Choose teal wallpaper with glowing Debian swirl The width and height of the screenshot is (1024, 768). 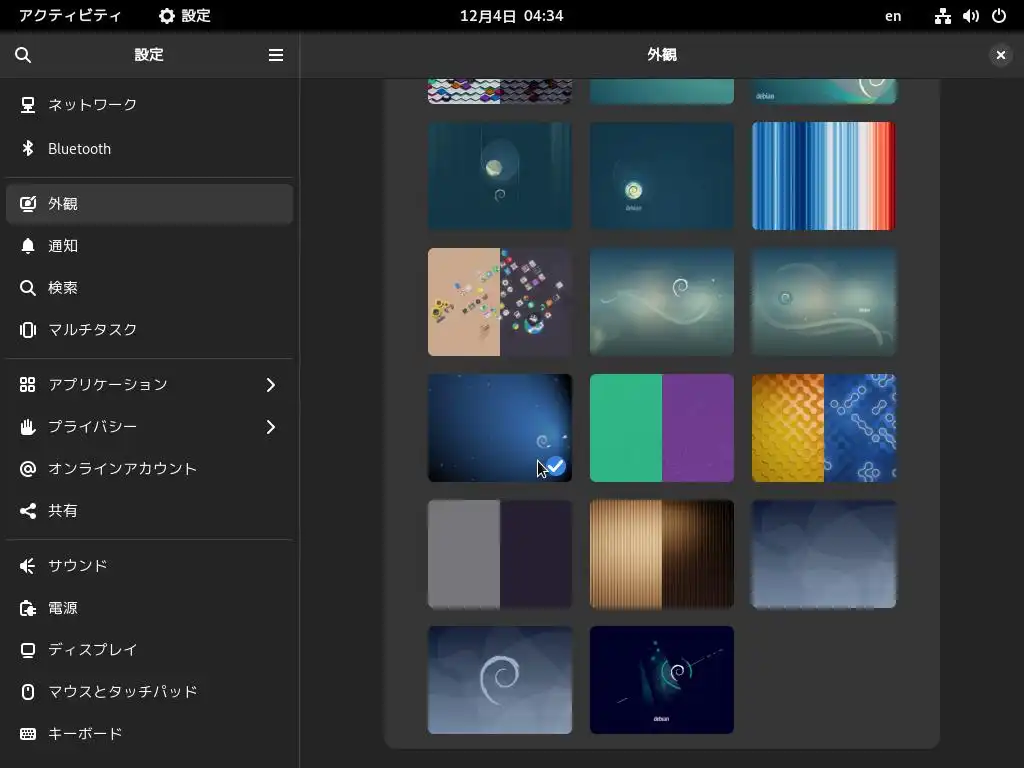point(662,176)
